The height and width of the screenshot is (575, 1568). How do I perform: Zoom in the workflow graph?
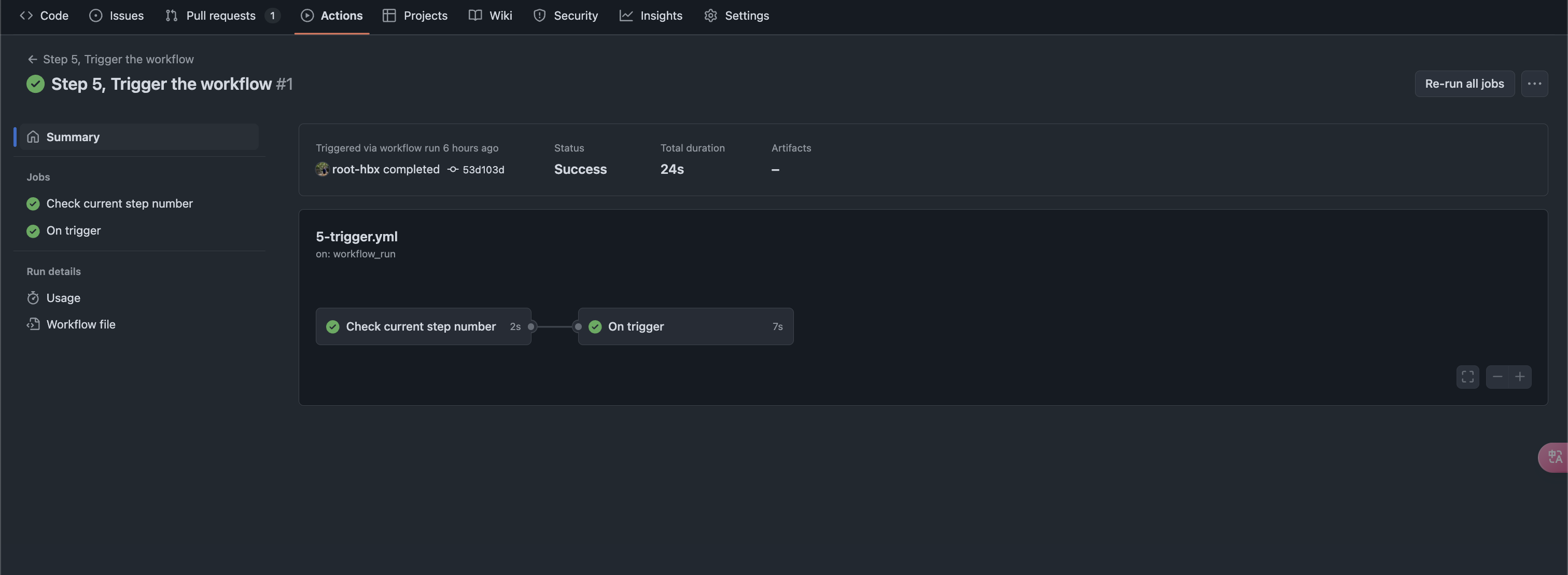click(1520, 376)
